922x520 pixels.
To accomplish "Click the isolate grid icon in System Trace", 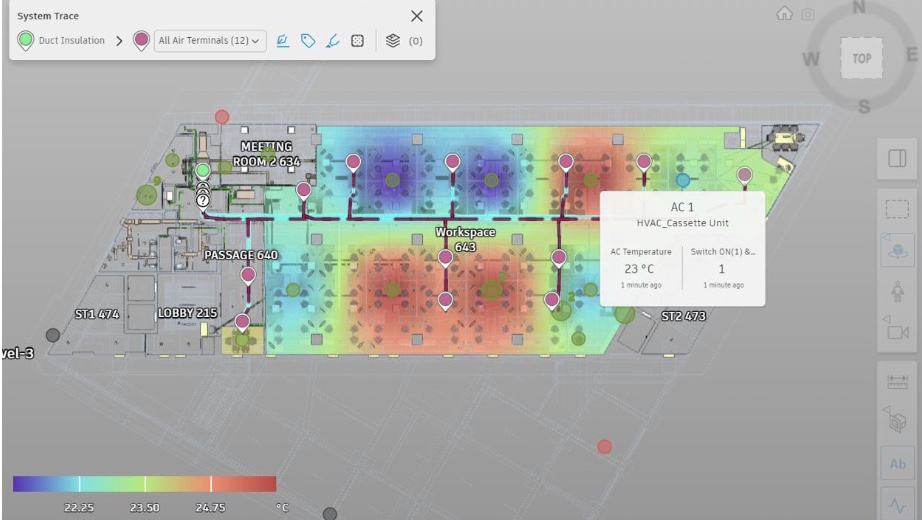I will pos(358,41).
